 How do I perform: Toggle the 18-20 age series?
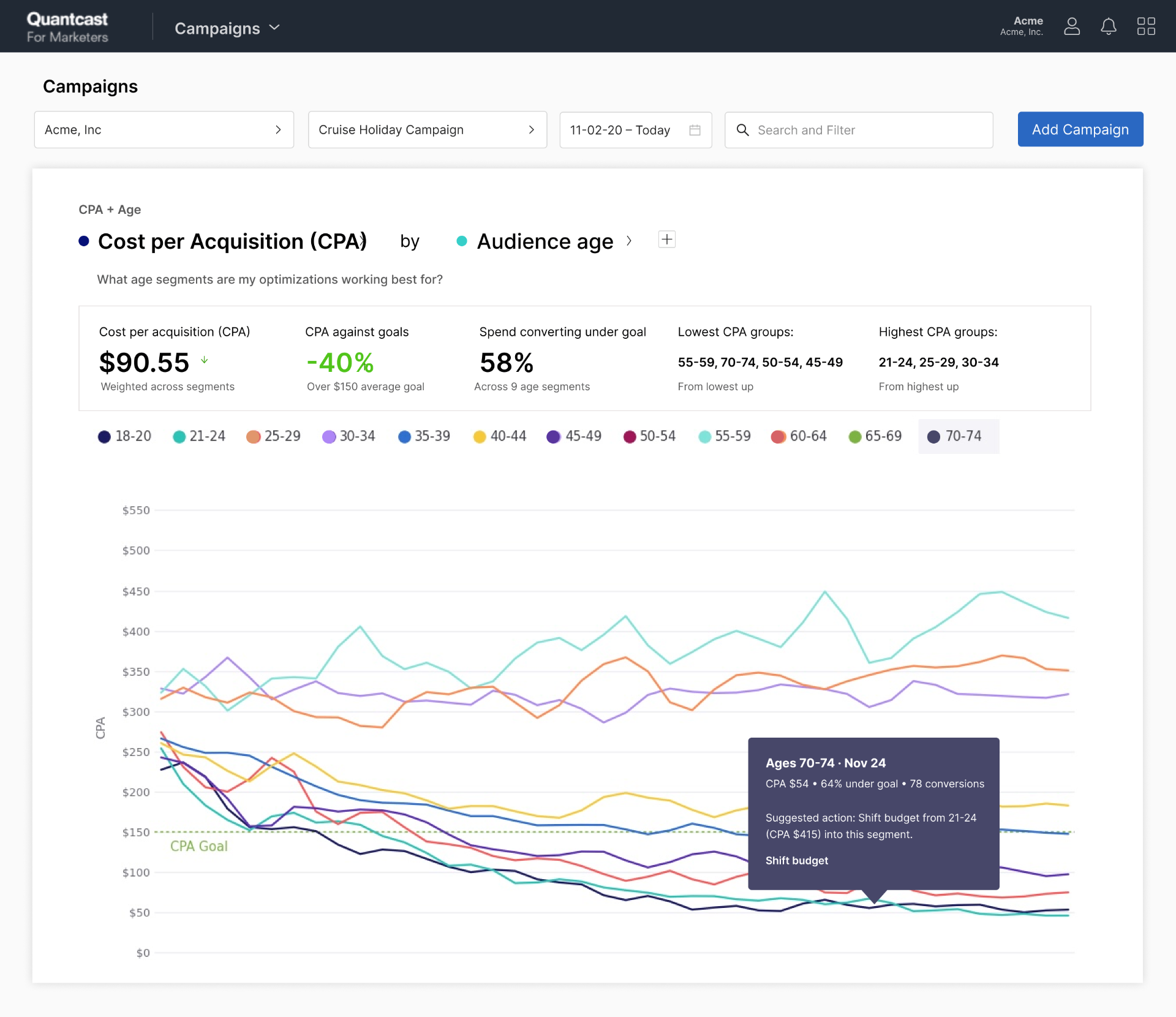(124, 436)
